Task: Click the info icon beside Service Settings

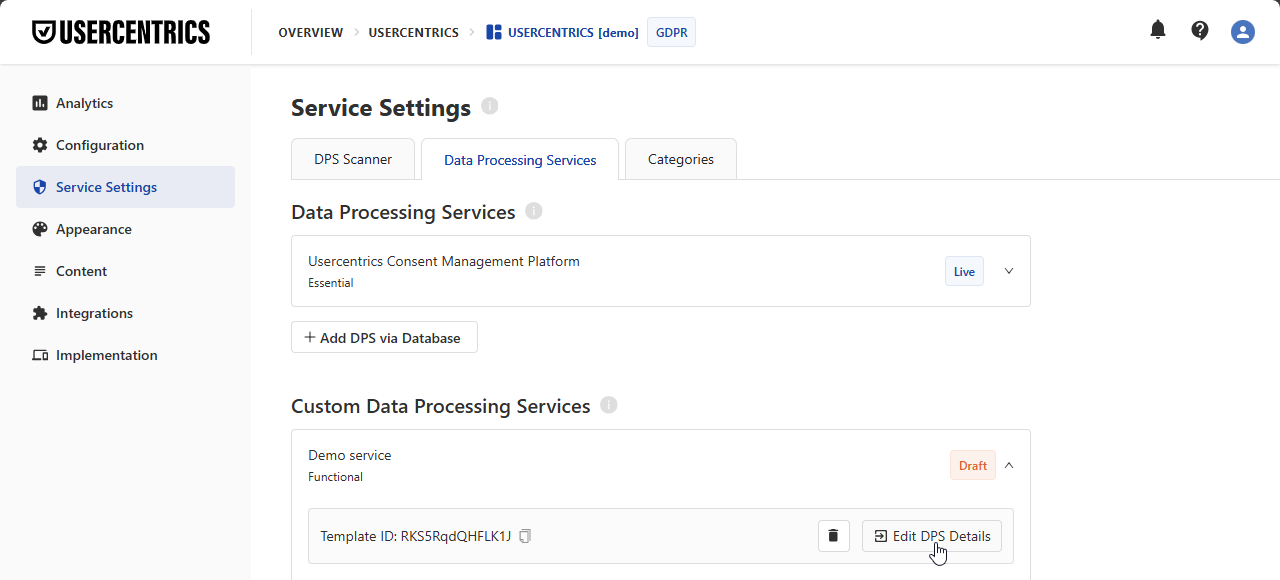Action: coord(489,106)
